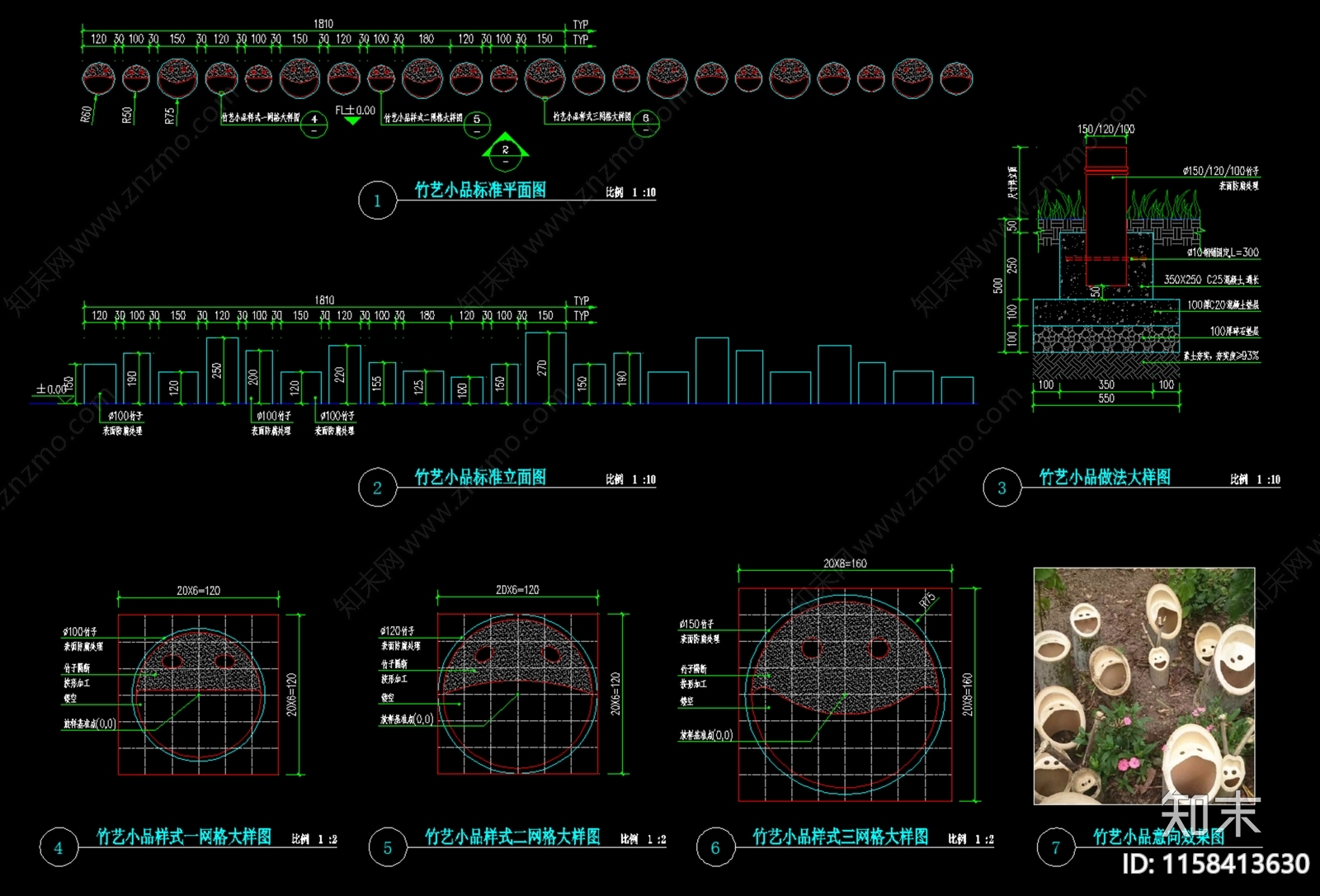Select the title 竹艺小品标准立面图
Screen dimensions: 1320x896
point(480,477)
